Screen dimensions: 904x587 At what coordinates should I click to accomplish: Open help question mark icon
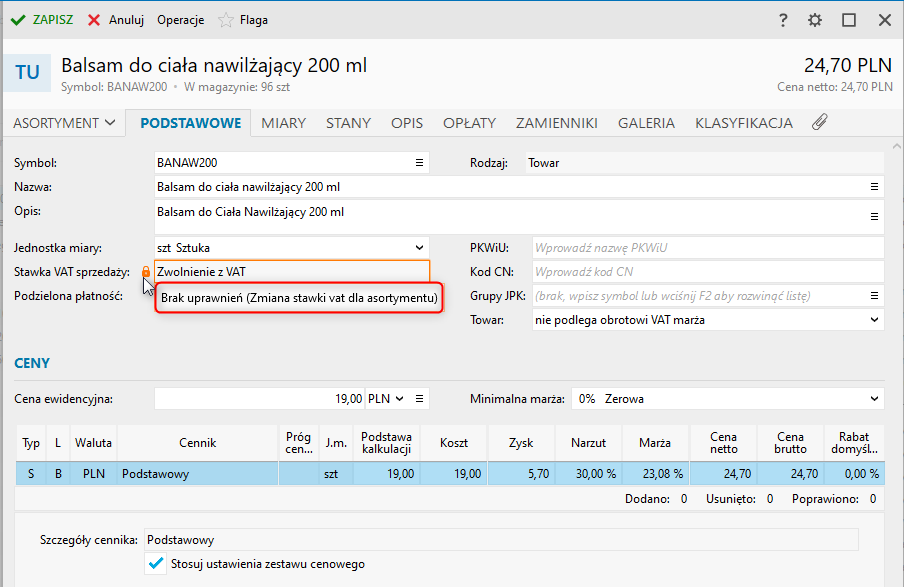coord(782,20)
